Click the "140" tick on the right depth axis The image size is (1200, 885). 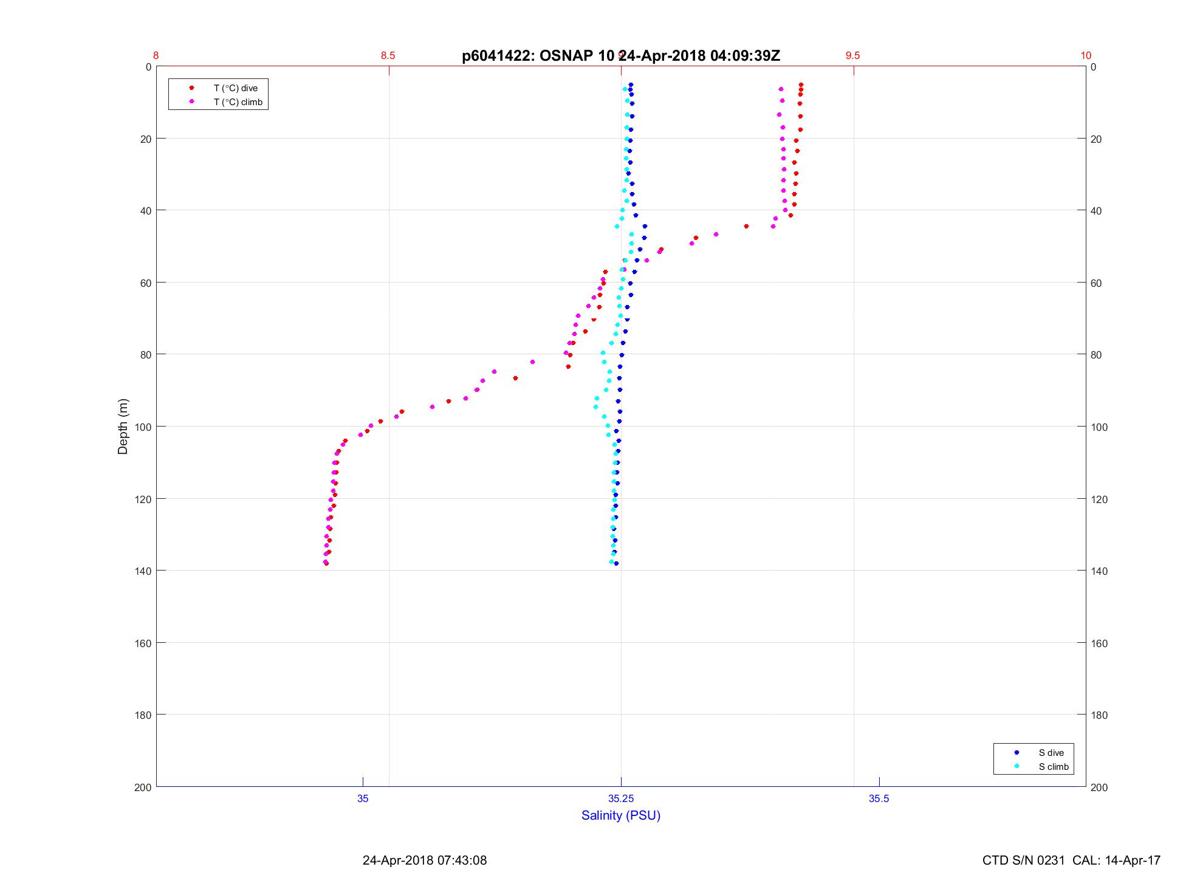(x=1100, y=571)
